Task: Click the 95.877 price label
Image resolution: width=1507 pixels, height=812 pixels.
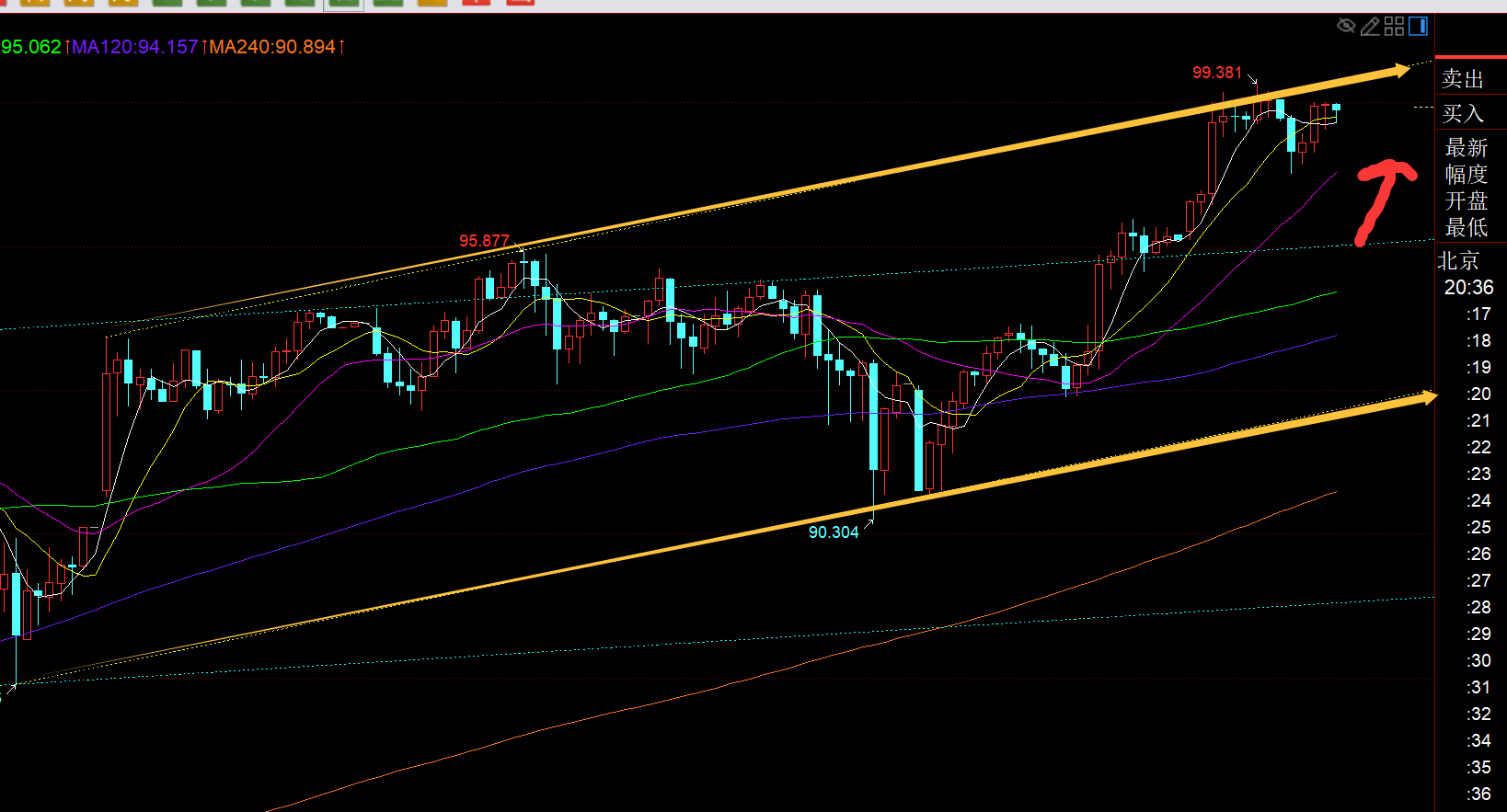Action: (x=484, y=241)
